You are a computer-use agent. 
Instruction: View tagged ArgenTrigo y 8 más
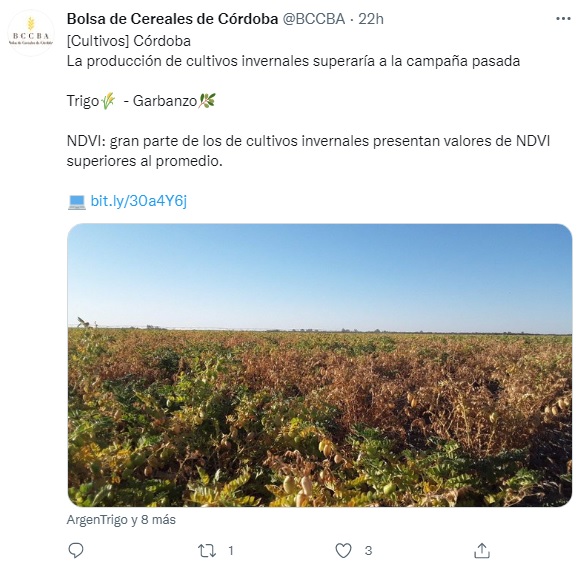coord(121,520)
